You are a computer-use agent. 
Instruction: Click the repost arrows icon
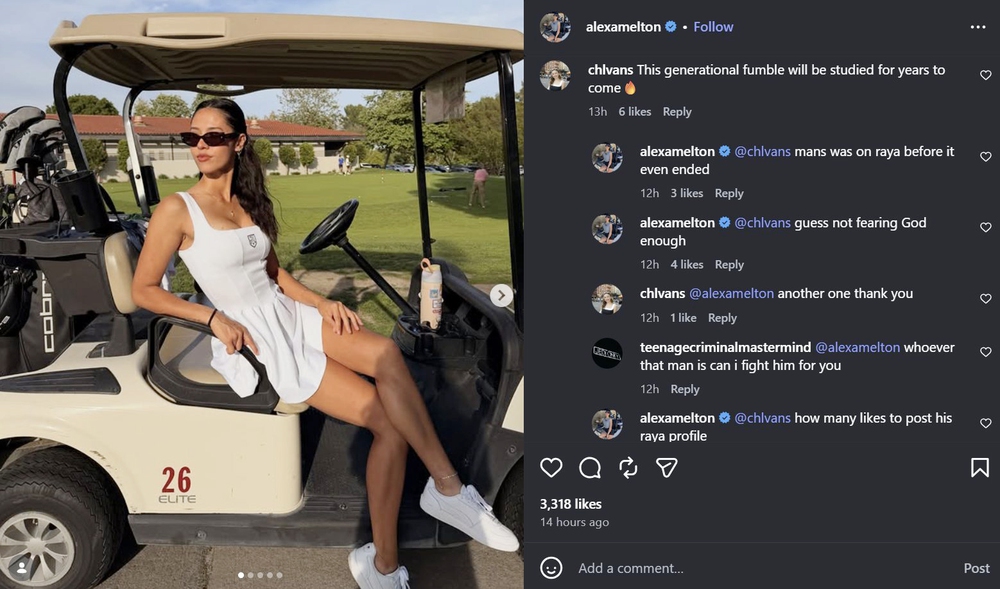(x=628, y=468)
